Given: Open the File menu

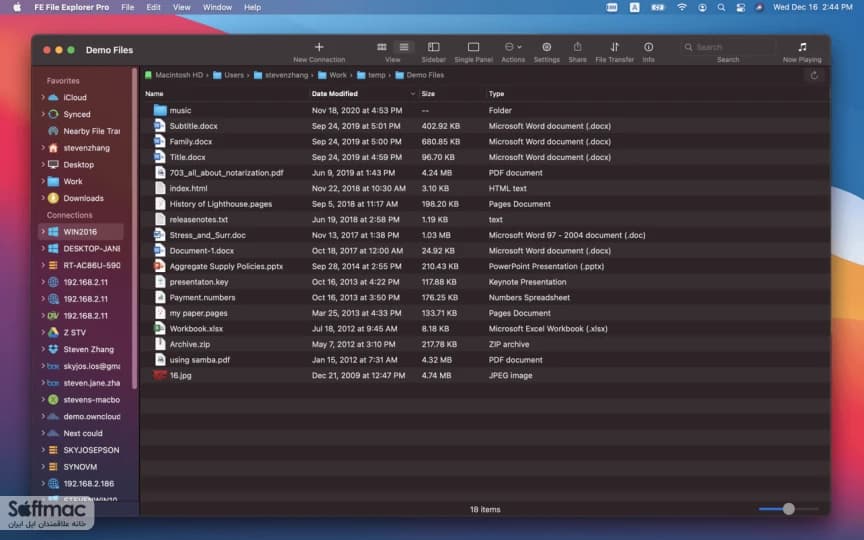Looking at the screenshot, I should tap(127, 8).
